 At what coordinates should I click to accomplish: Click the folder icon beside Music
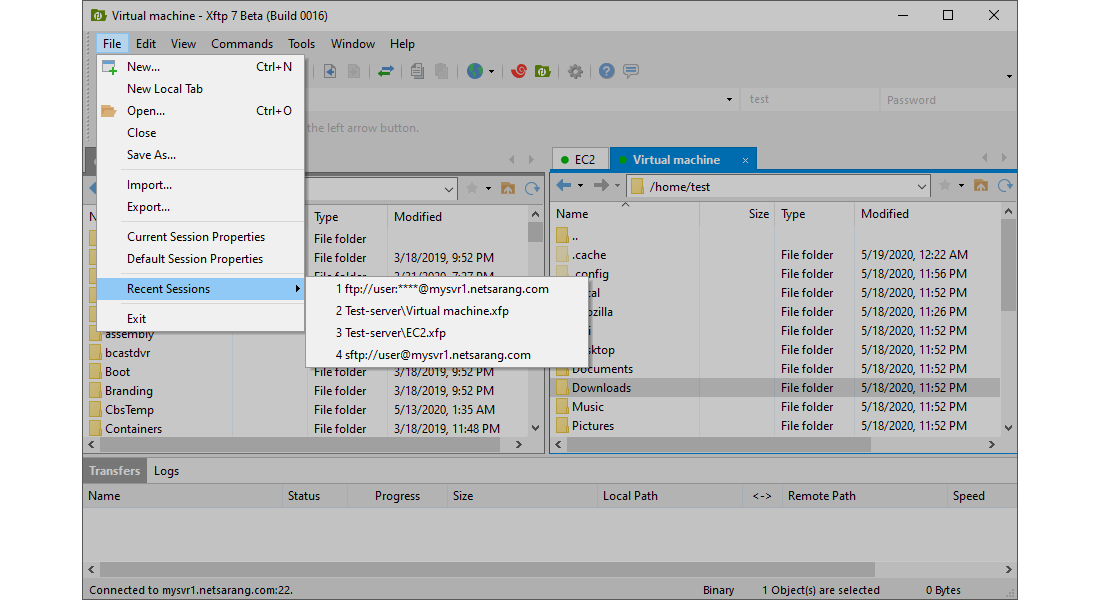point(562,407)
